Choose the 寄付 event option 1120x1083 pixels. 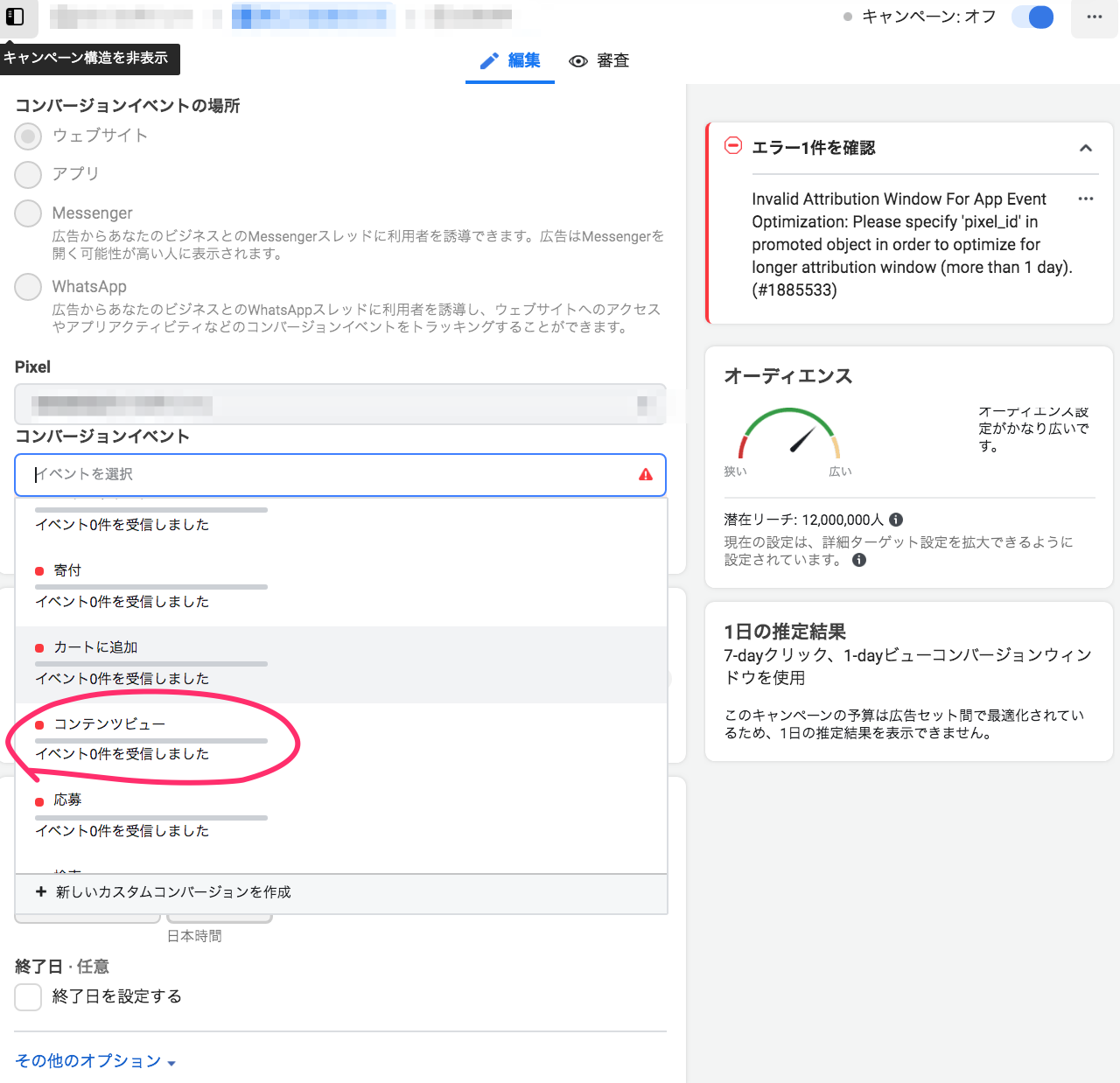tap(341, 587)
